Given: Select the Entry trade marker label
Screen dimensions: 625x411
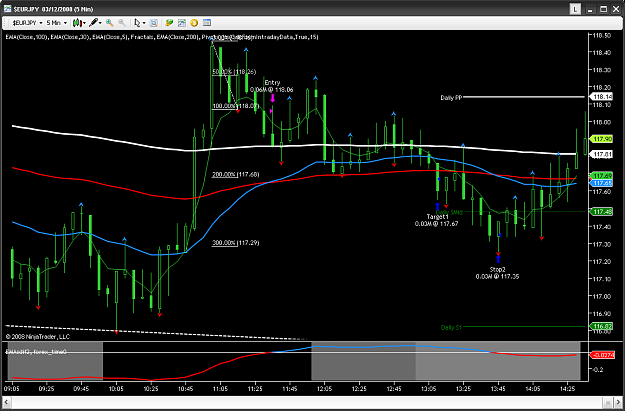Looking at the screenshot, I should (272, 83).
